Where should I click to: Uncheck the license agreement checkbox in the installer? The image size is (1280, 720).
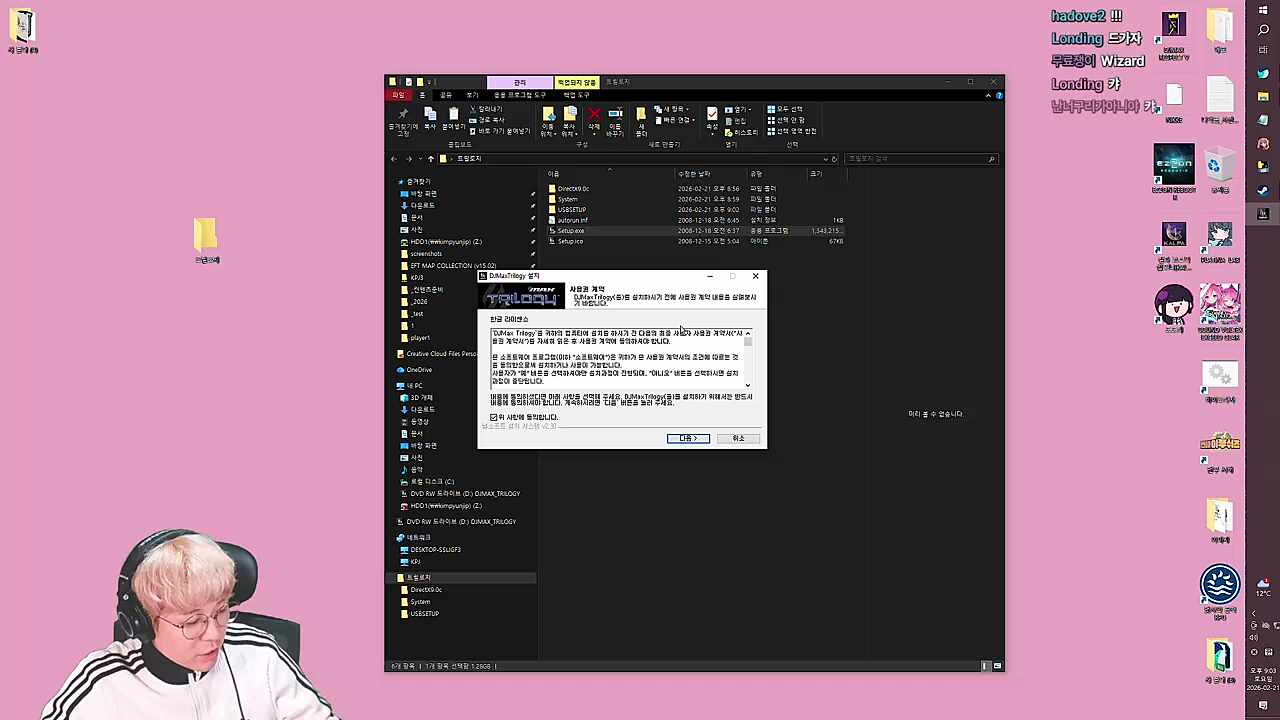494,417
